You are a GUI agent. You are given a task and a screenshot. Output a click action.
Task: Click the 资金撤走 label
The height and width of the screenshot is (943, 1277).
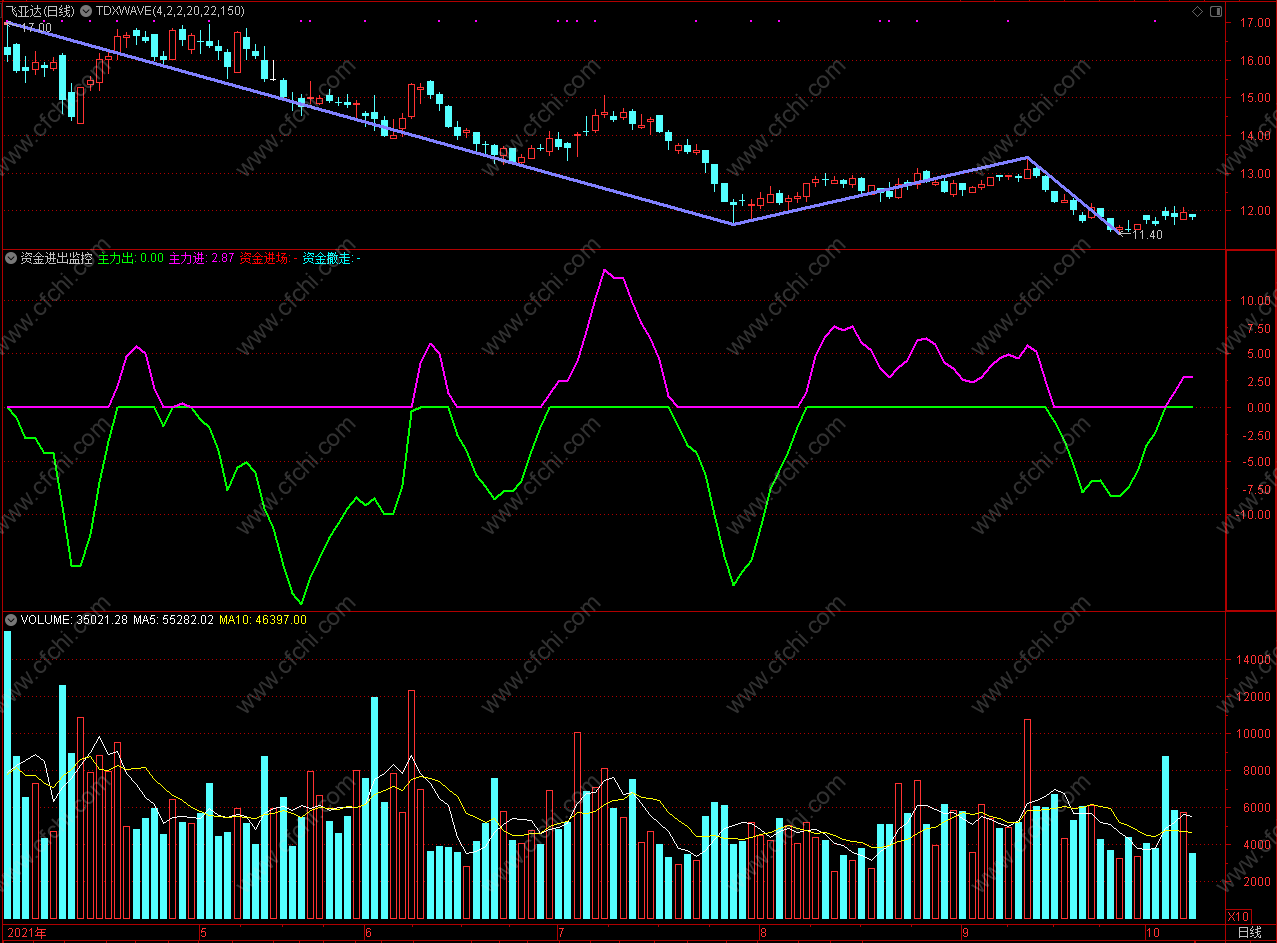pos(327,258)
